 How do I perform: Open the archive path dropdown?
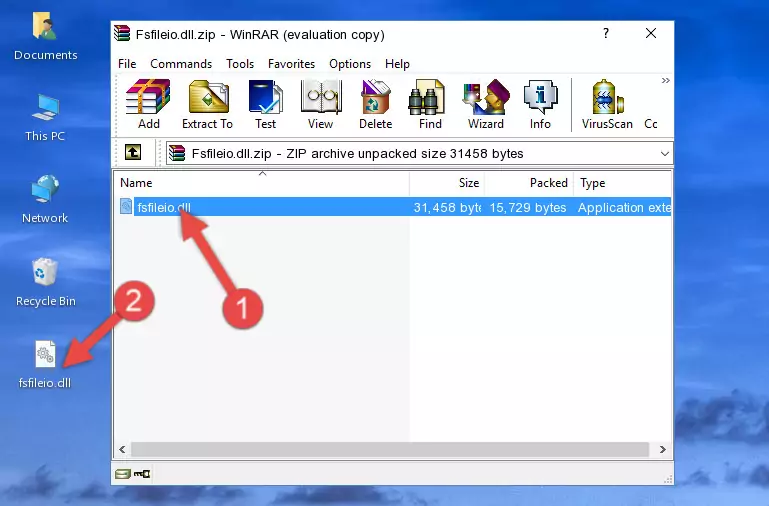pos(665,153)
